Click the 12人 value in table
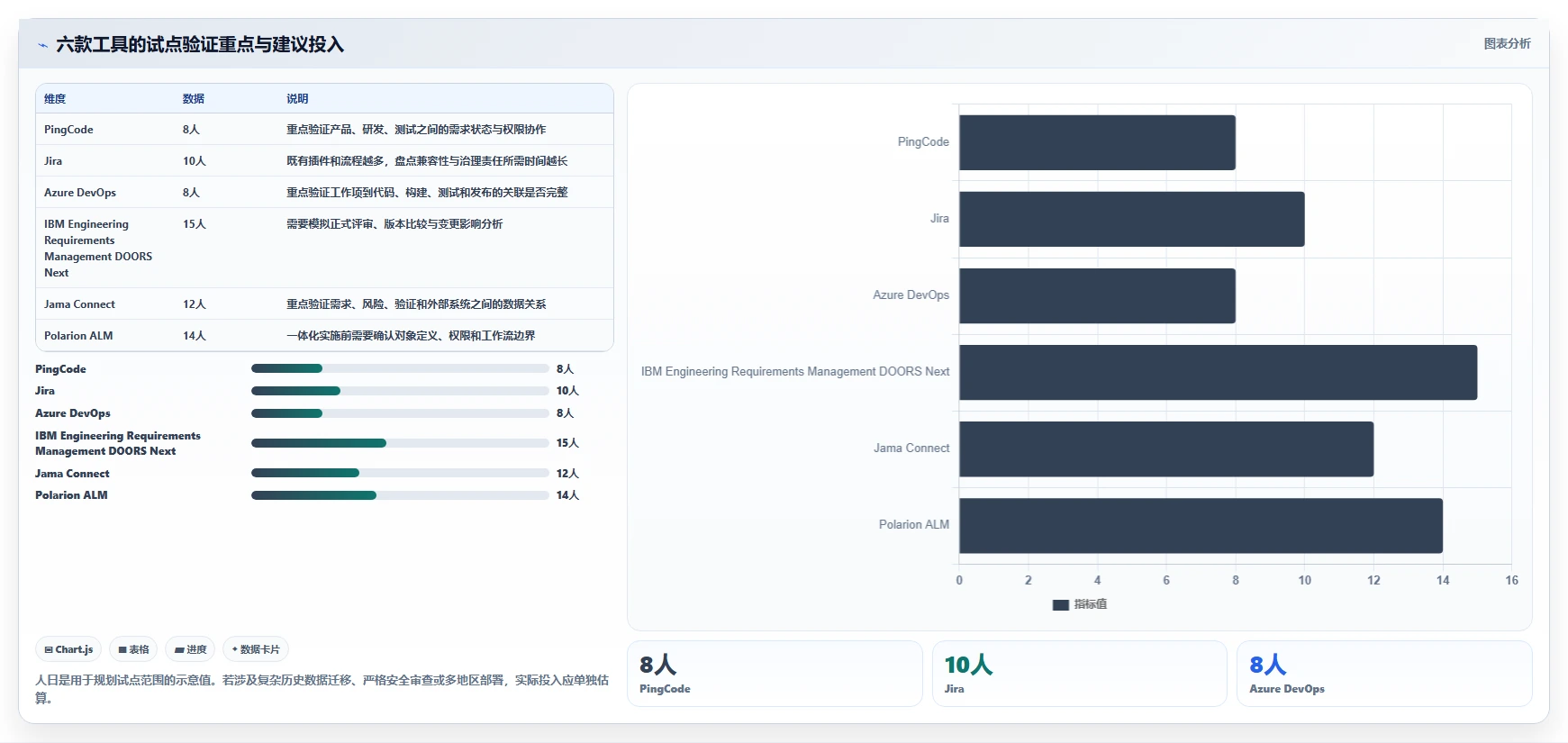Viewport: 1568px width, 743px height. tap(195, 304)
